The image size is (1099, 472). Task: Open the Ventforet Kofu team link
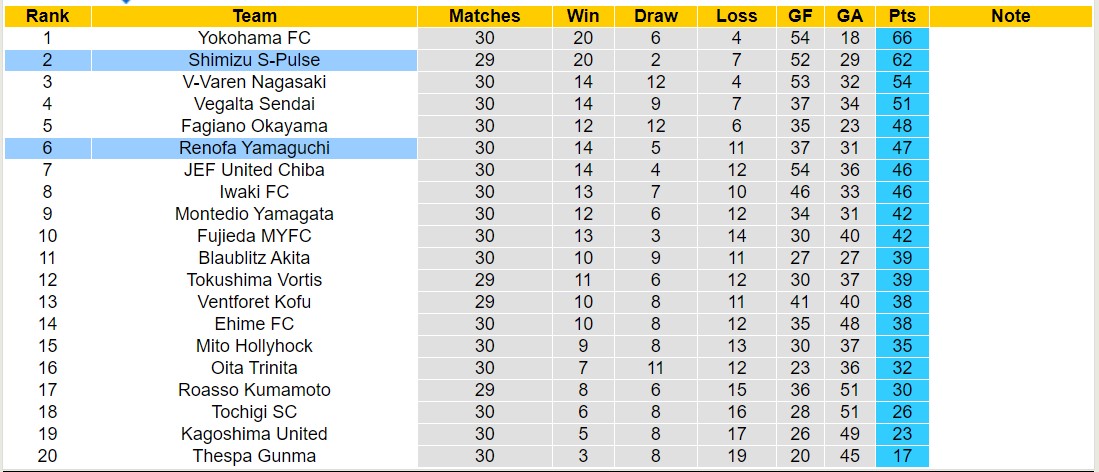[x=254, y=302]
